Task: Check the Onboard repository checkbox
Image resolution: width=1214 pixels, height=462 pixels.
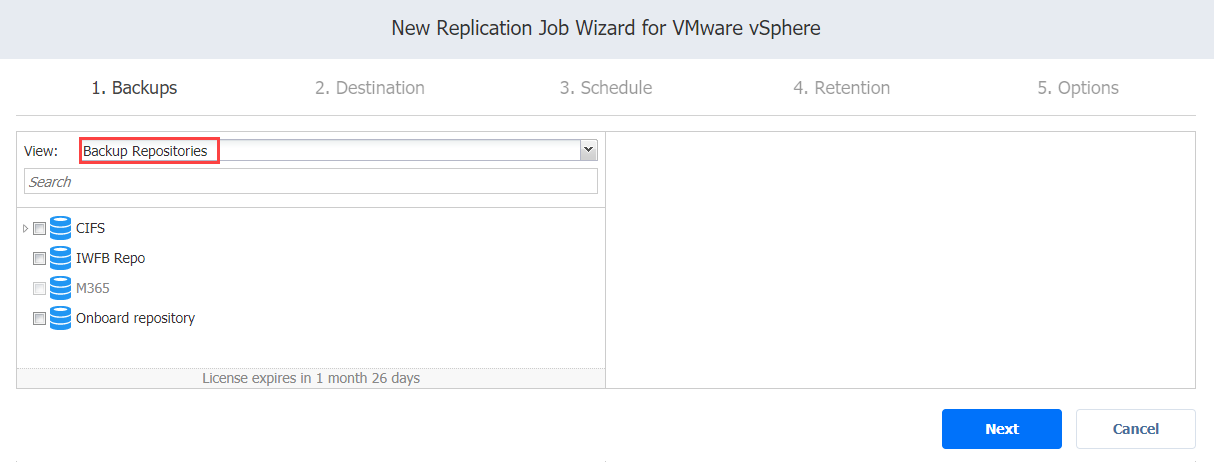Action: [39, 319]
